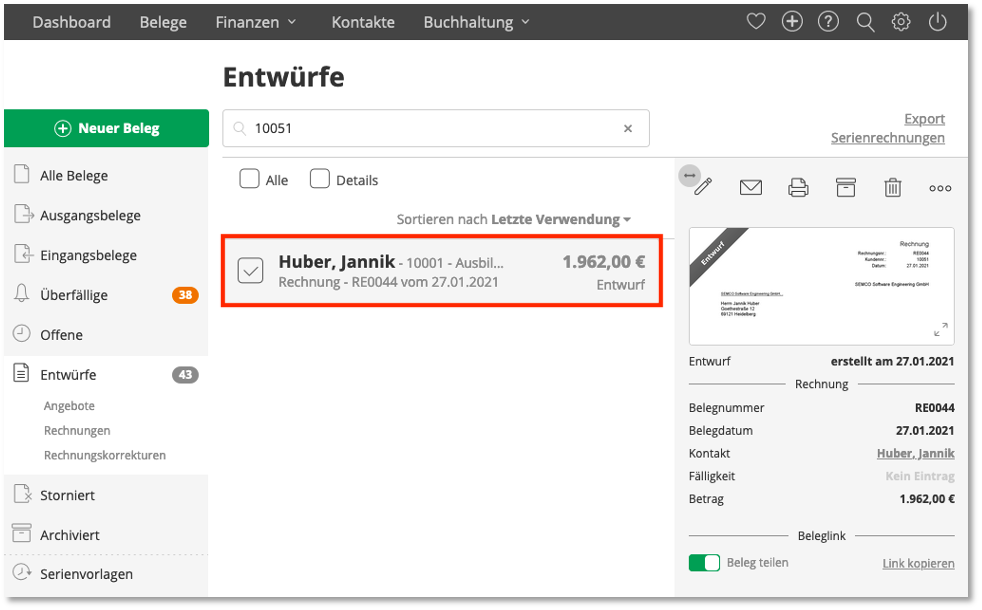The width and height of the screenshot is (982, 610).
Task: Click the pencil edit icon
Action: tap(703, 187)
